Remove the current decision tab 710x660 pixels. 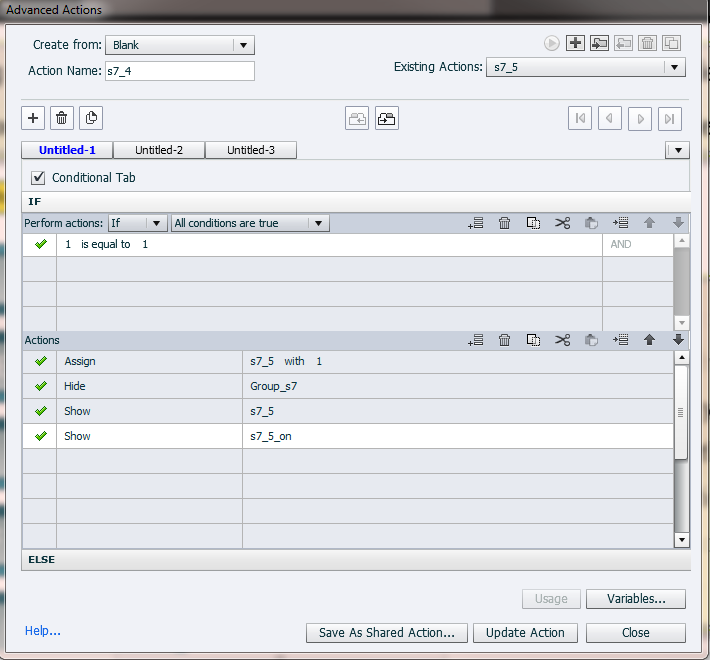[62, 118]
